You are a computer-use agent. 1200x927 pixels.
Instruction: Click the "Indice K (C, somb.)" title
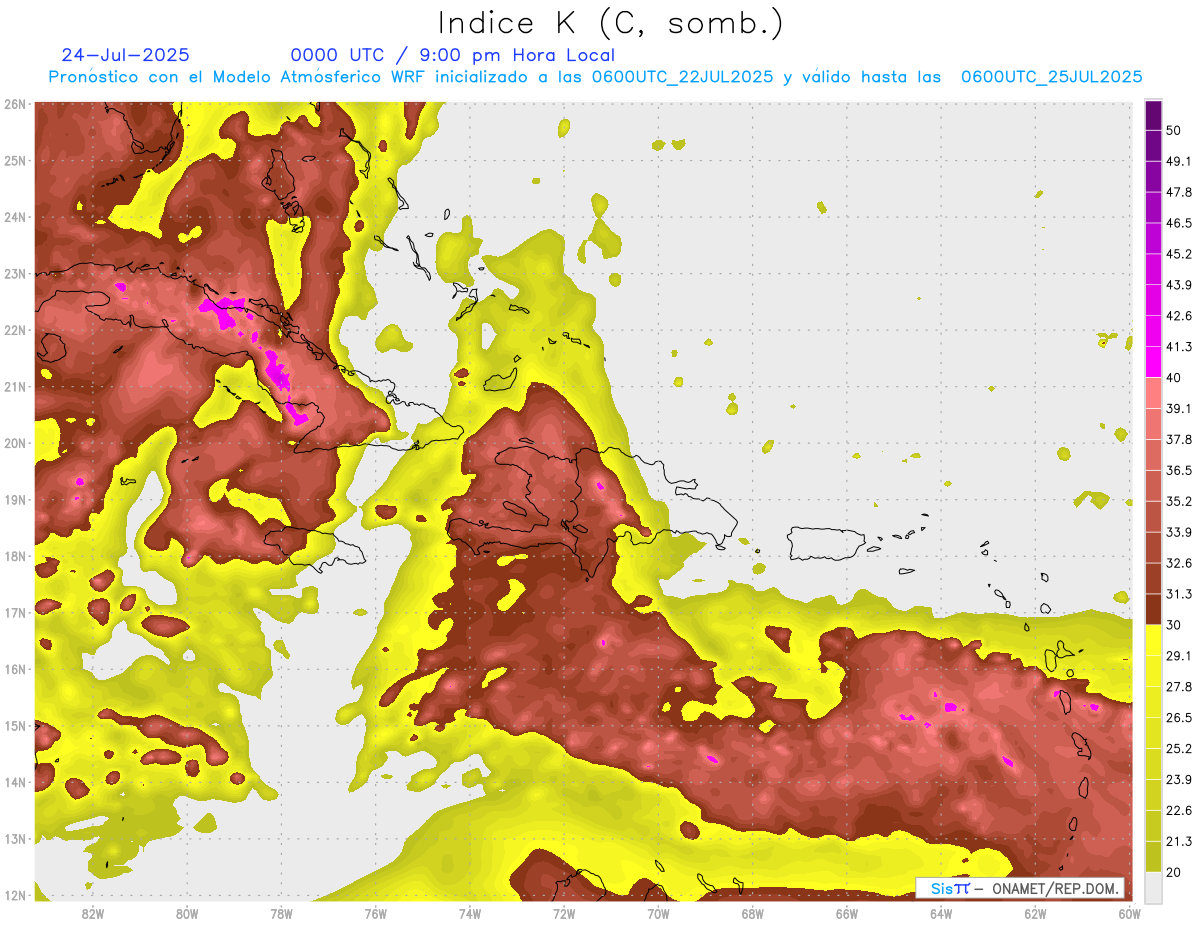click(x=610, y=24)
